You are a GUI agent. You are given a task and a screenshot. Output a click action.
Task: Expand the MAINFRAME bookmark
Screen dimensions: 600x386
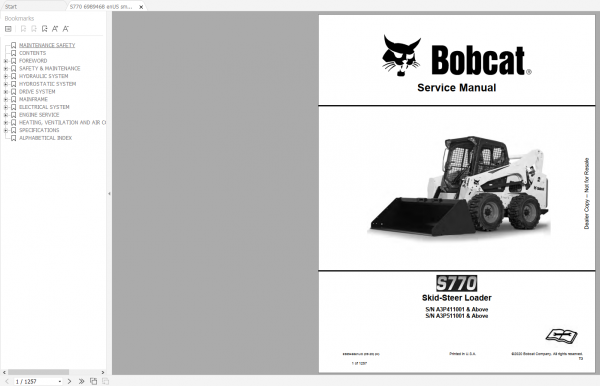6,99
